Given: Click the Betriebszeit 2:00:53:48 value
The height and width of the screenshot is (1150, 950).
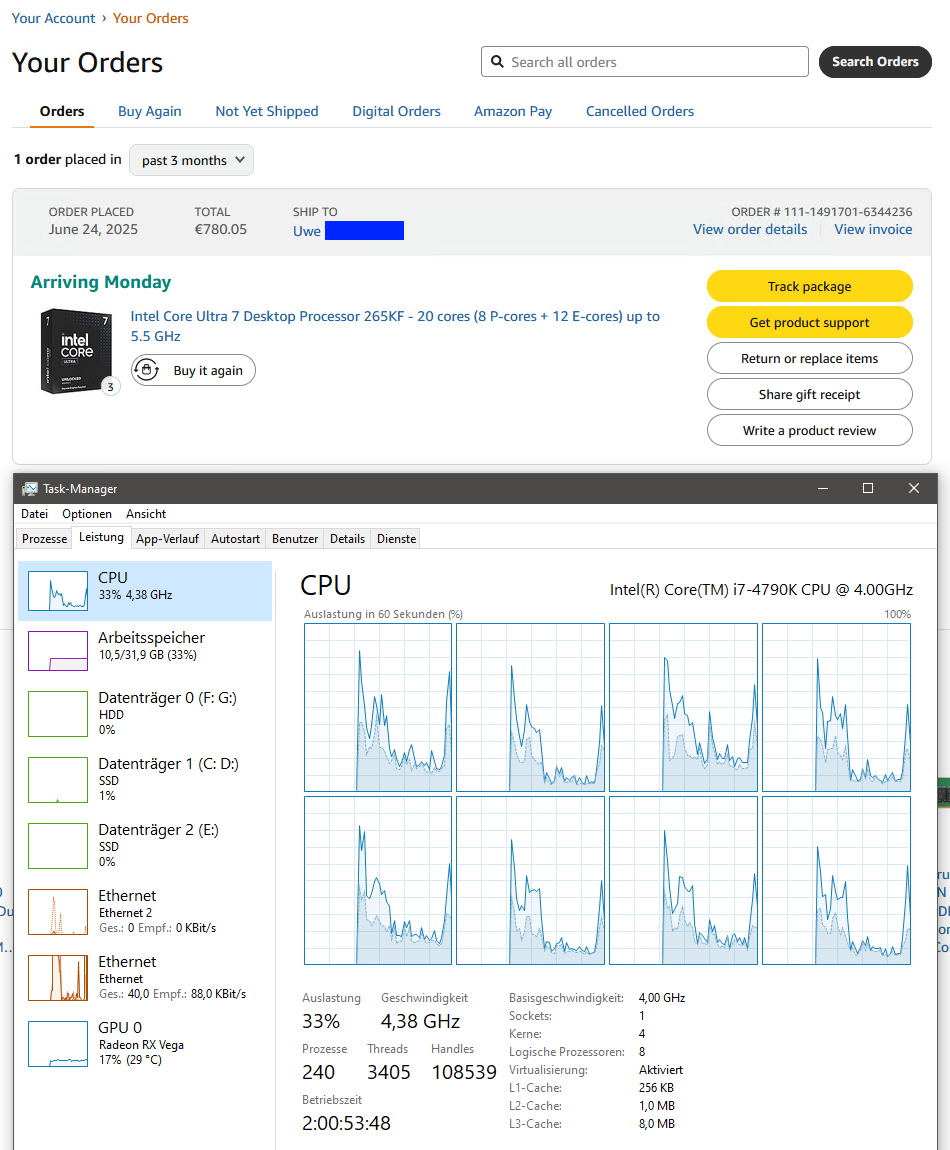Looking at the screenshot, I should point(346,1123).
